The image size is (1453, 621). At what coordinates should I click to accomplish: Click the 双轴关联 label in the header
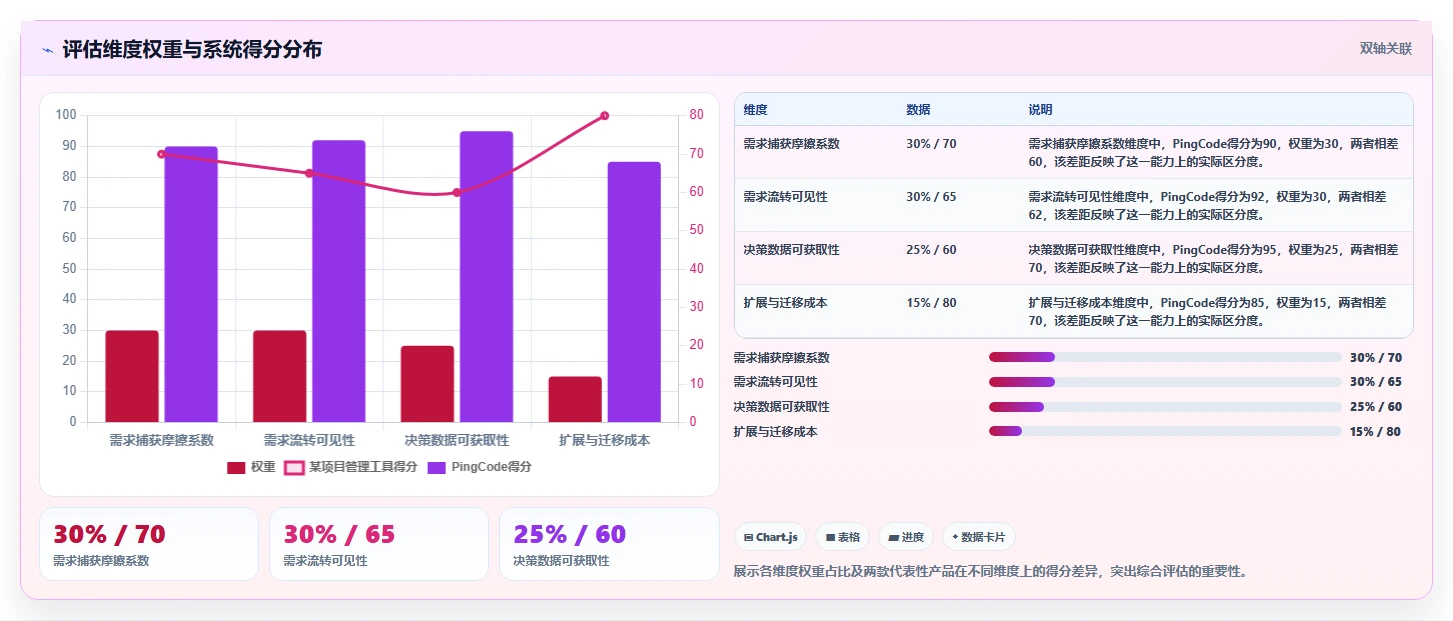tap(1385, 49)
